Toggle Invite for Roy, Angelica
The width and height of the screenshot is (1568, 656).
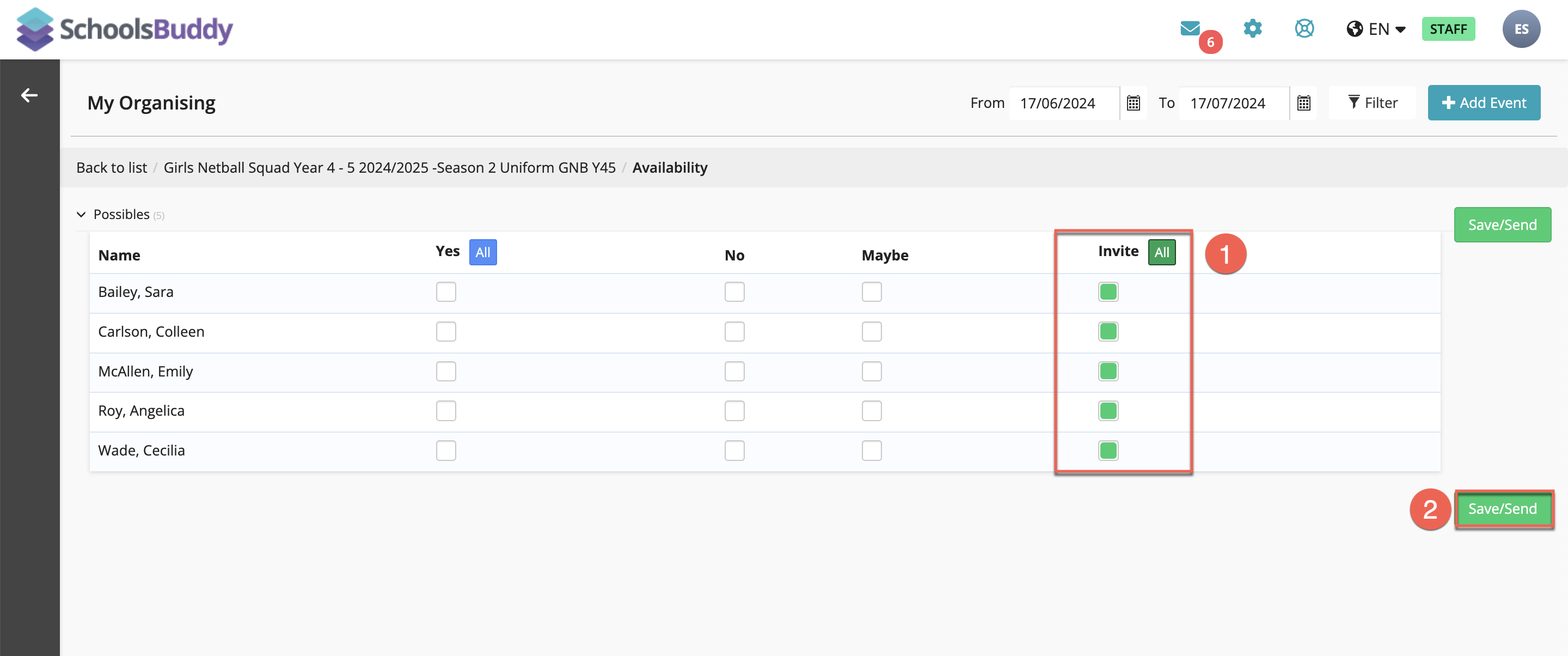click(1108, 410)
